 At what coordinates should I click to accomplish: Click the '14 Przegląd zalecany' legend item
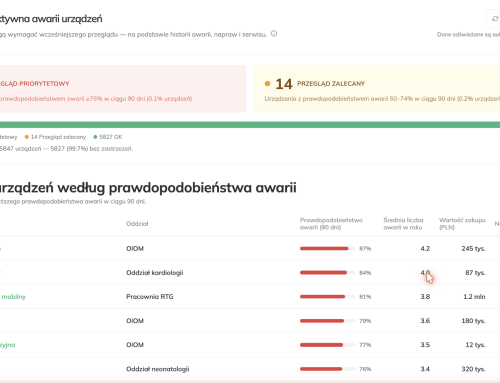[55, 137]
